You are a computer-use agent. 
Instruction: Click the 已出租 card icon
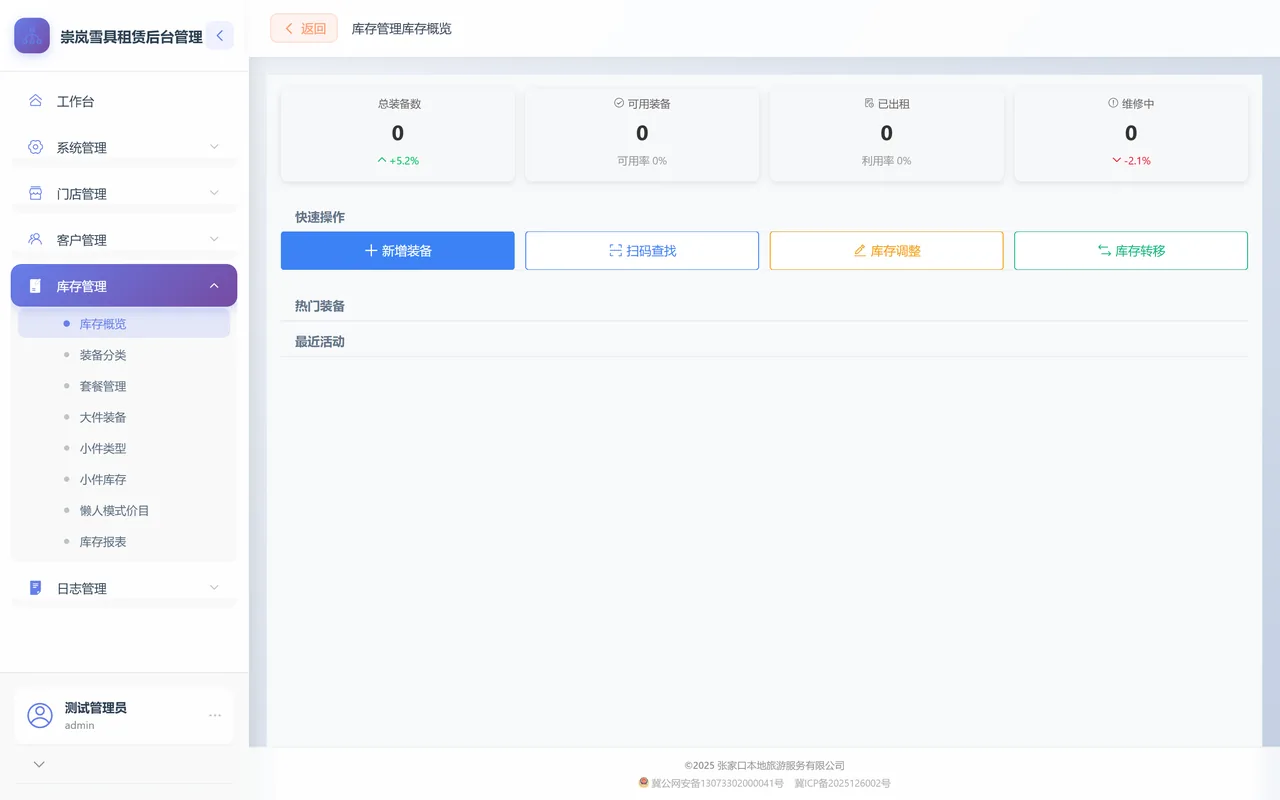[869, 103]
